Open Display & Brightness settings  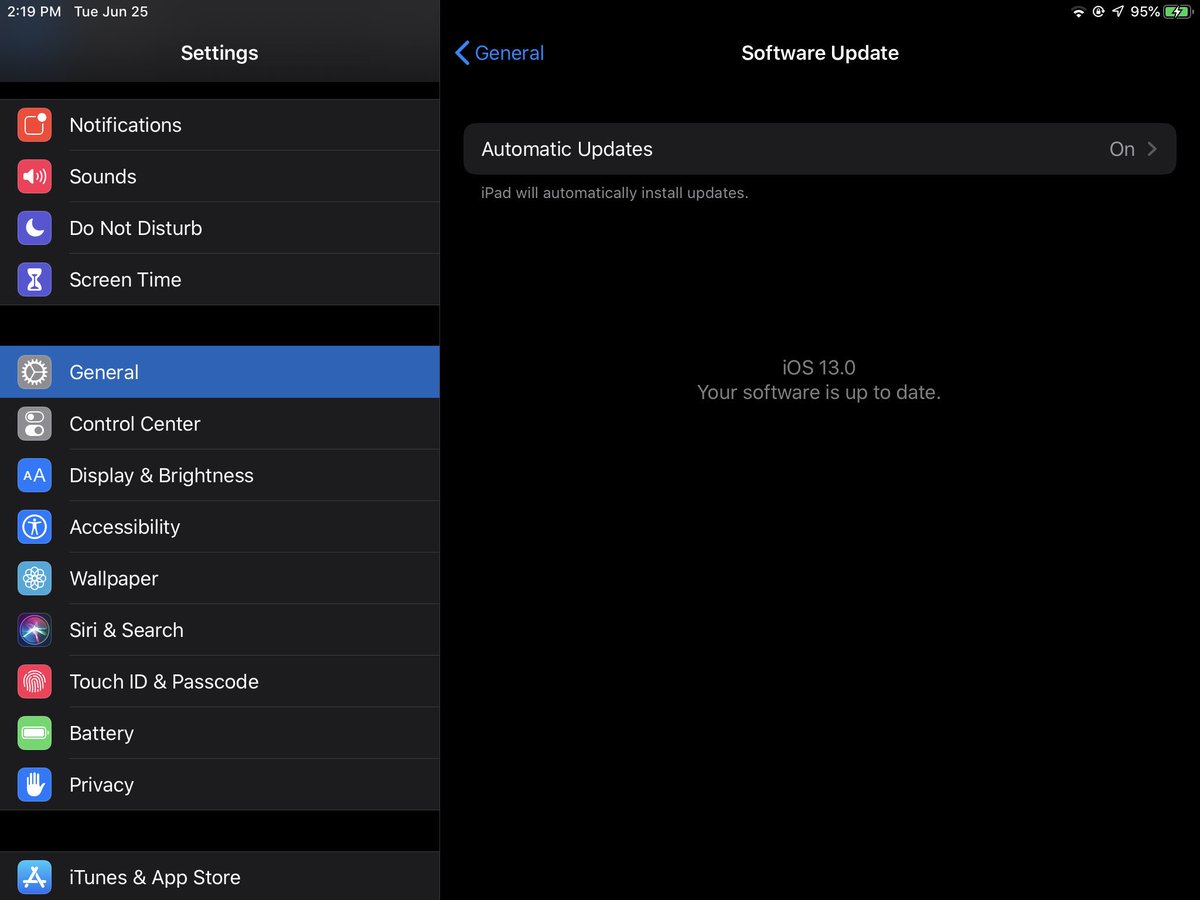(x=220, y=475)
